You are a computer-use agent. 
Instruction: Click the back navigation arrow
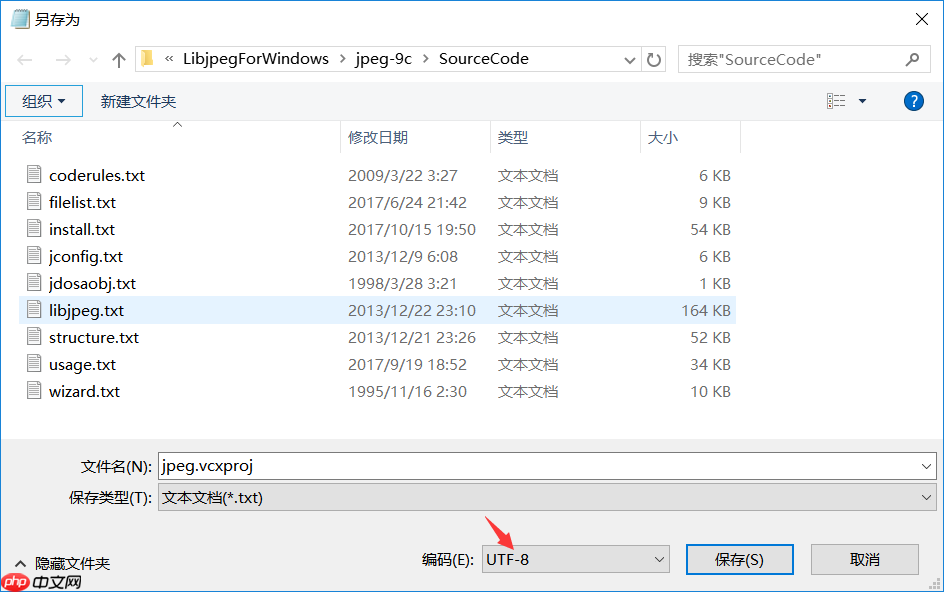point(24,59)
